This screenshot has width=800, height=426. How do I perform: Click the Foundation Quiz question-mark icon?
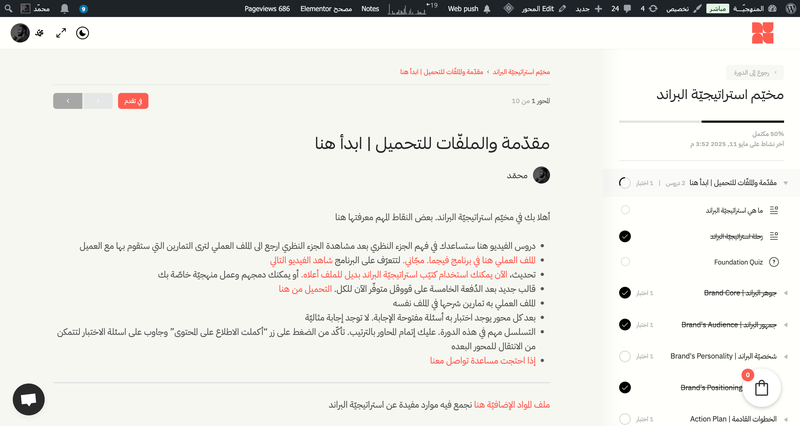pyautogui.click(x=774, y=262)
